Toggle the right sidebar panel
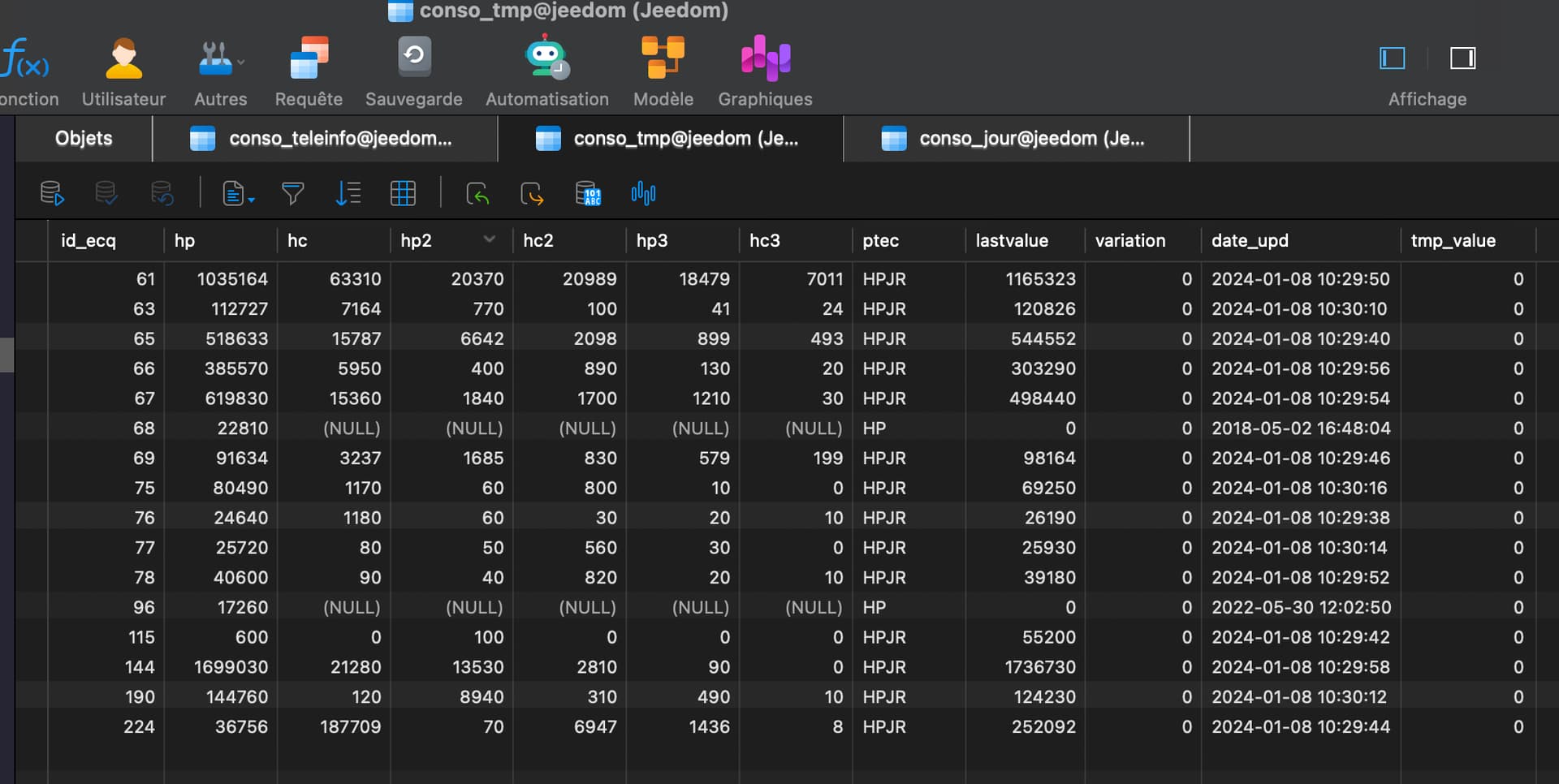 (1462, 58)
